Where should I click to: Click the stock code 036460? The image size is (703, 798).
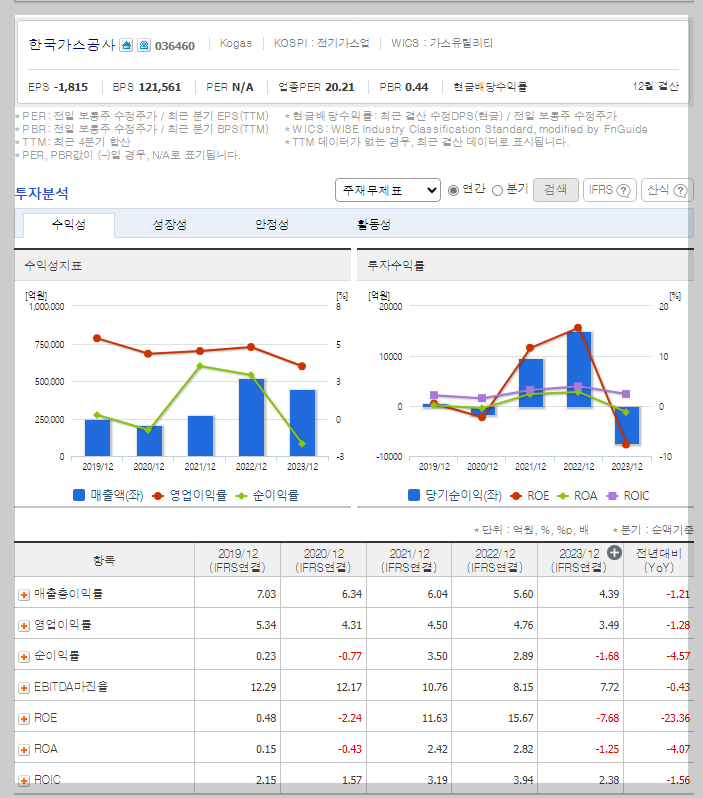[175, 46]
